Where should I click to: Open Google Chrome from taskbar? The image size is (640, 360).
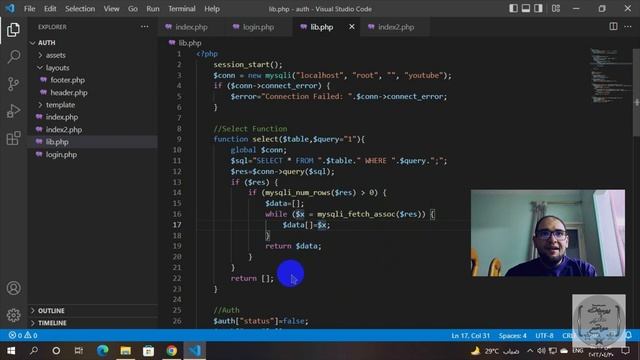click(171, 351)
